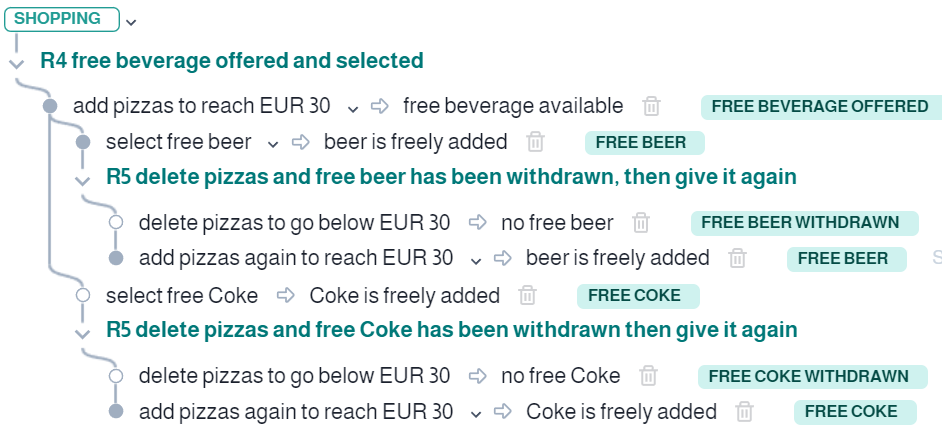Collapse the 'R4 free beverage offered and selected' section

[x=17, y=63]
